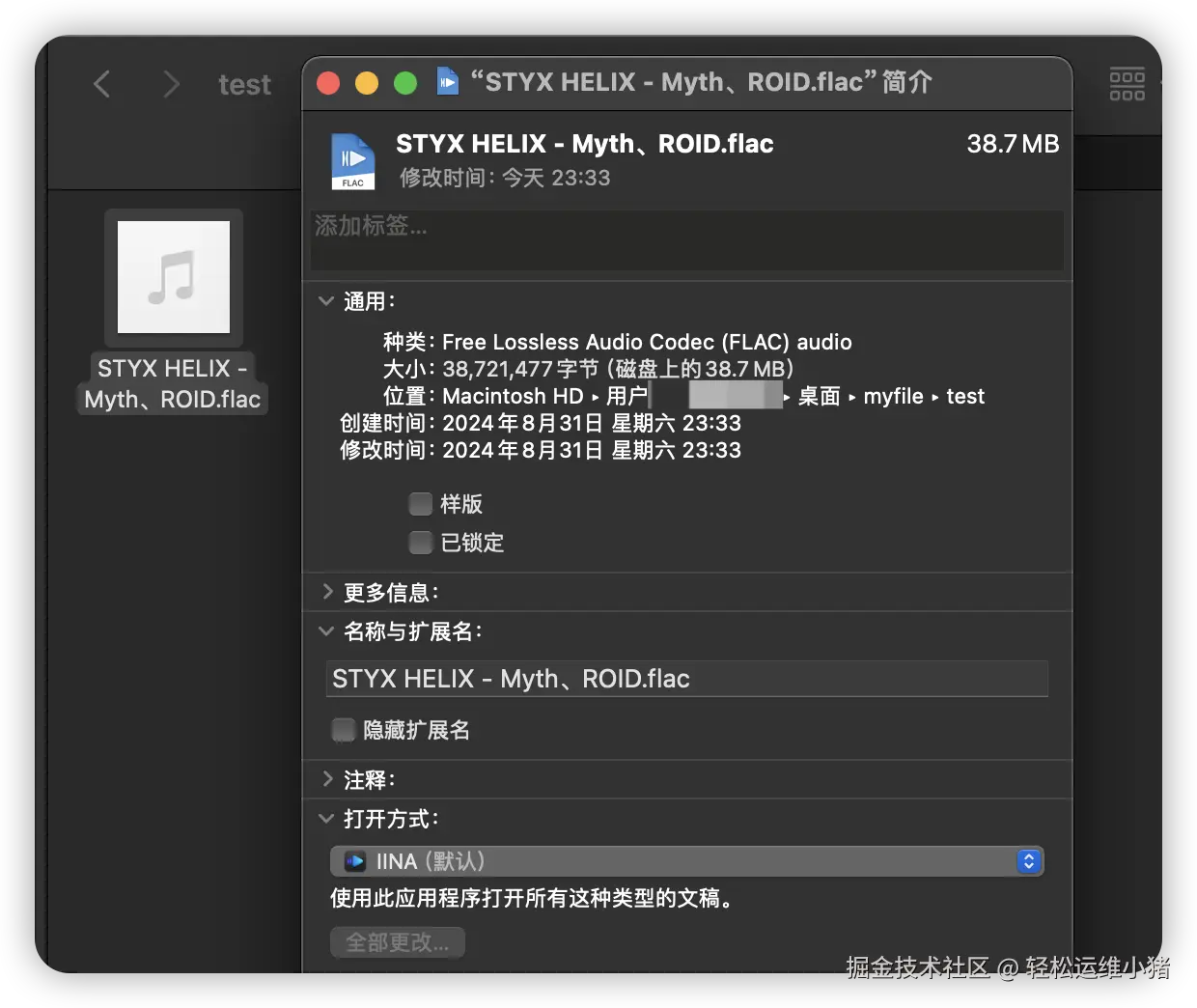This screenshot has height=1008, width=1197.
Task: Open the IINA (默认) application dropdown
Action: [687, 861]
